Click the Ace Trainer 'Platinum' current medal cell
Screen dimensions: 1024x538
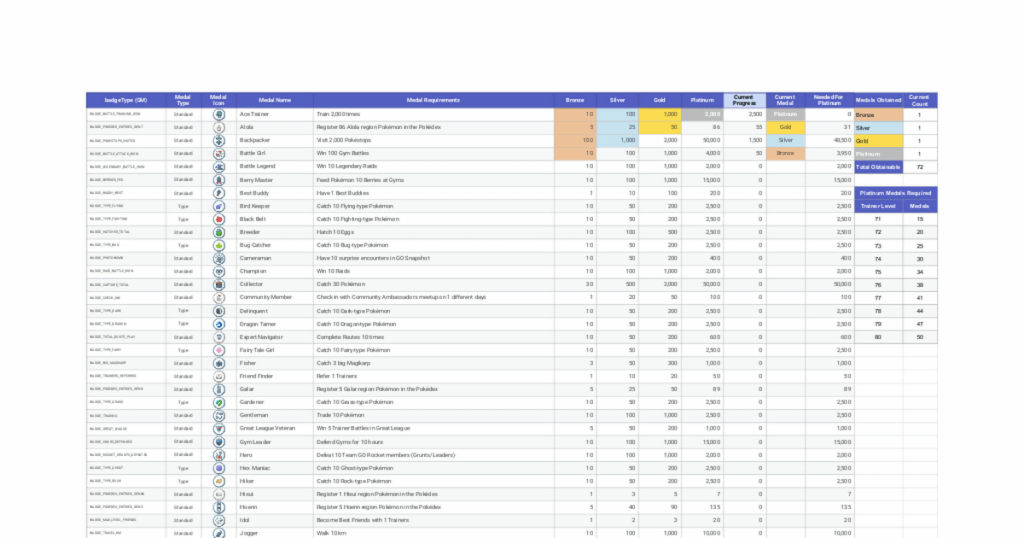click(x=786, y=114)
